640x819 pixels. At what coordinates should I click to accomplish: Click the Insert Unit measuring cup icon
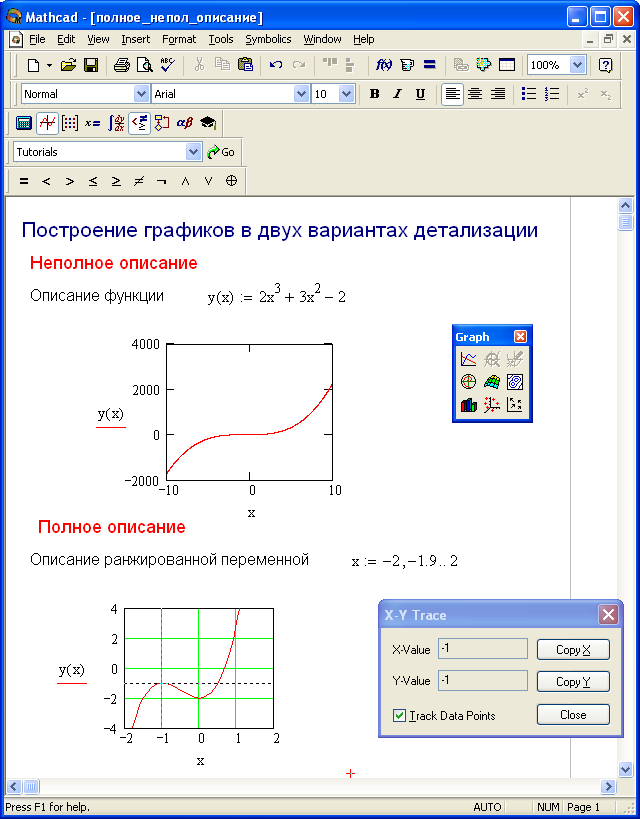pyautogui.click(x=407, y=65)
